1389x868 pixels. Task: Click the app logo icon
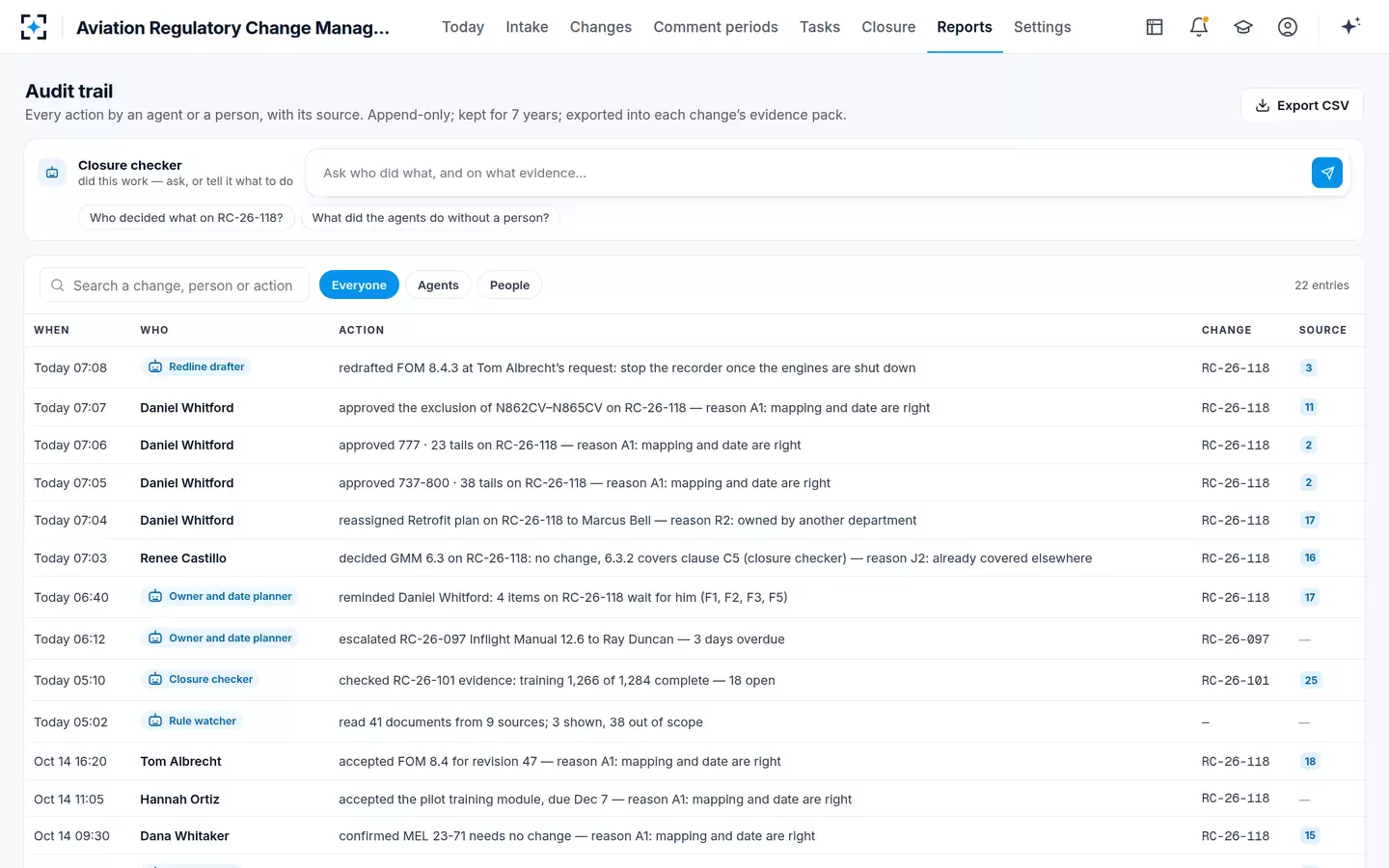(34, 27)
